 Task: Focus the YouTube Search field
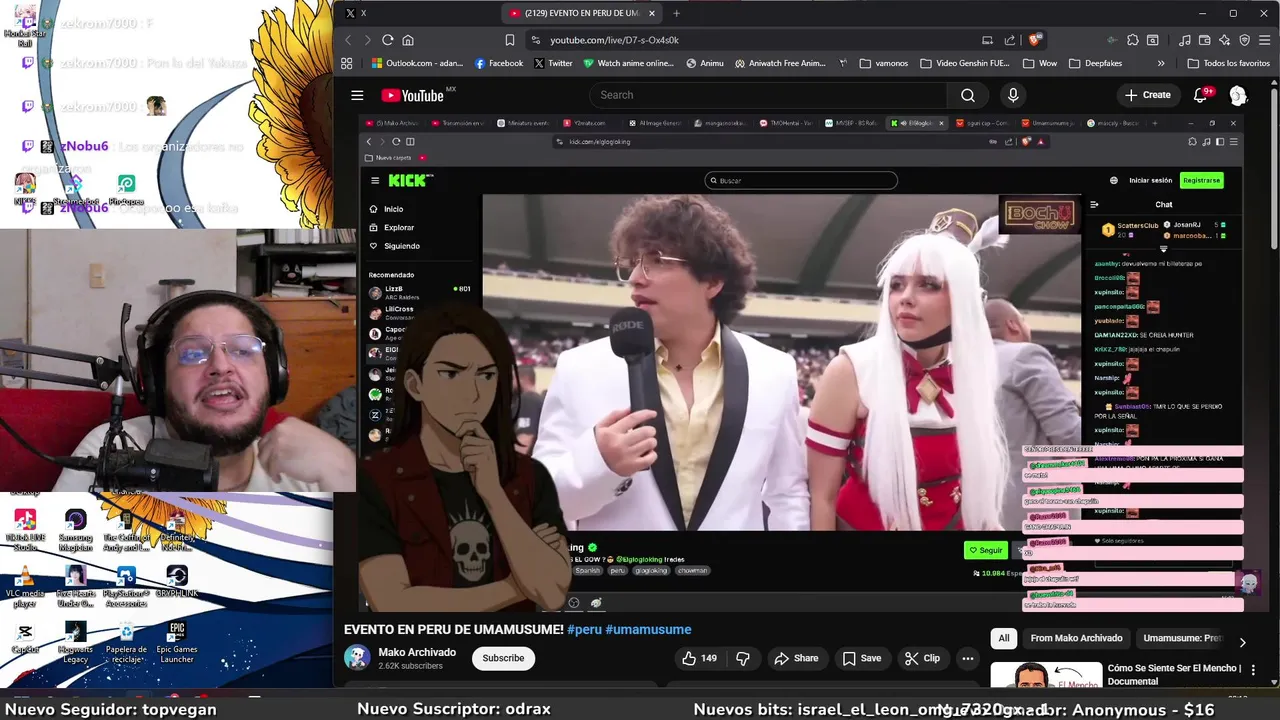[767, 95]
